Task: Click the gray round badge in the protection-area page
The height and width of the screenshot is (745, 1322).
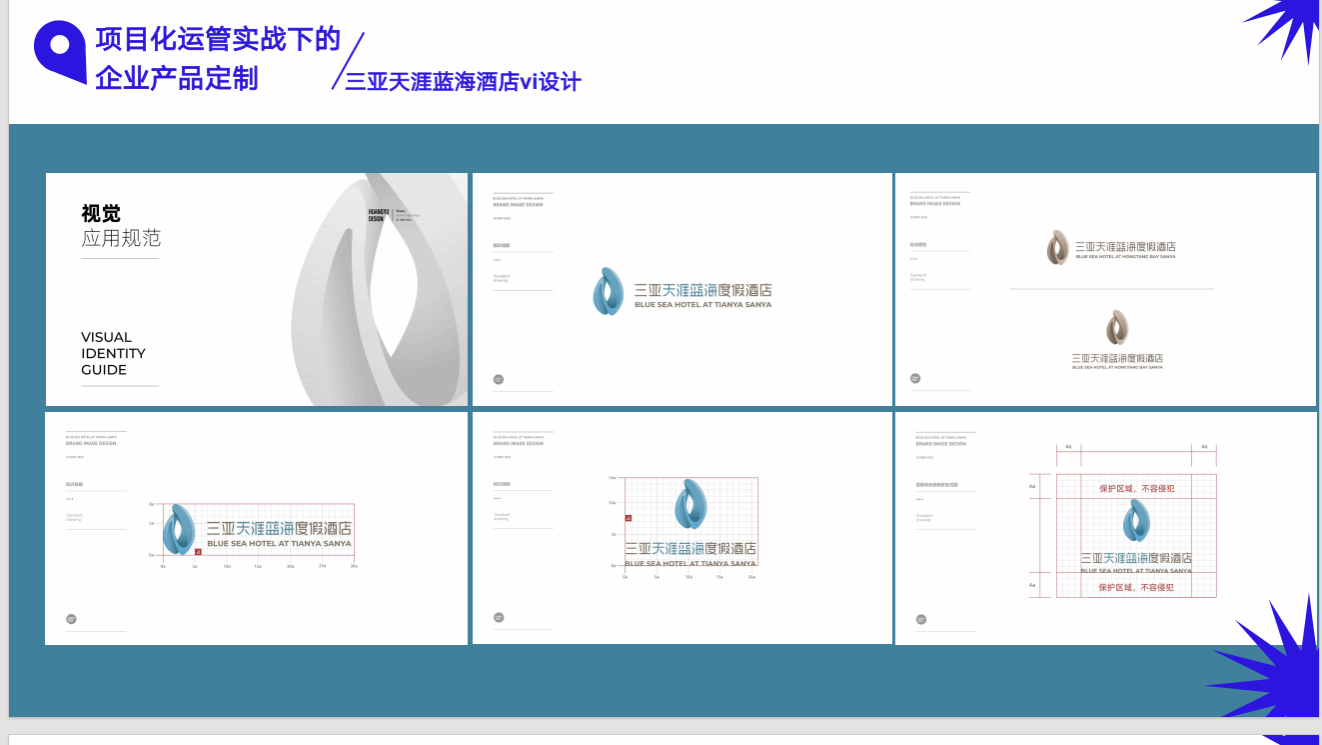Action: point(921,619)
